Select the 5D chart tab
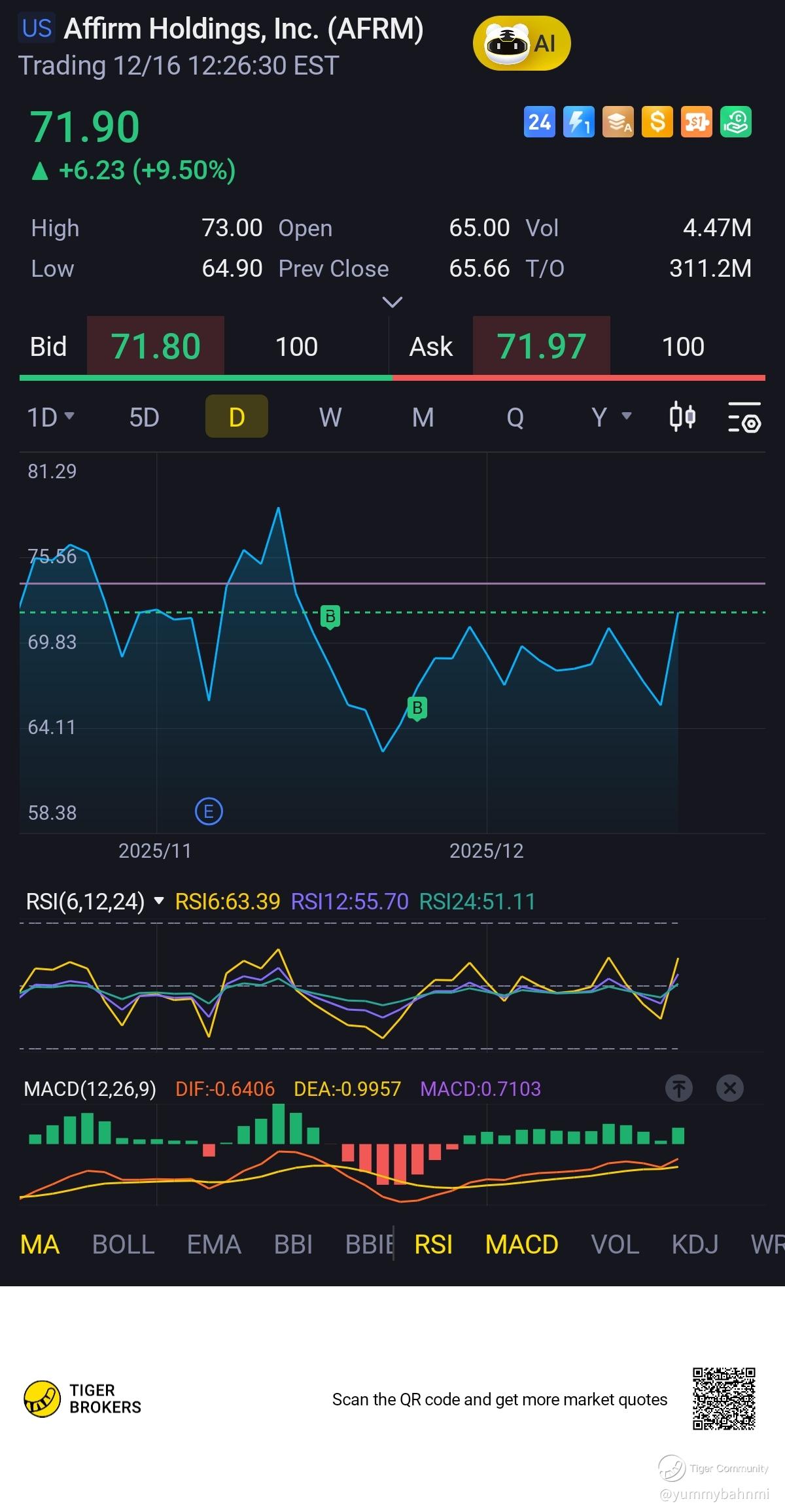Viewport: 785px width, 1512px height. [x=144, y=417]
